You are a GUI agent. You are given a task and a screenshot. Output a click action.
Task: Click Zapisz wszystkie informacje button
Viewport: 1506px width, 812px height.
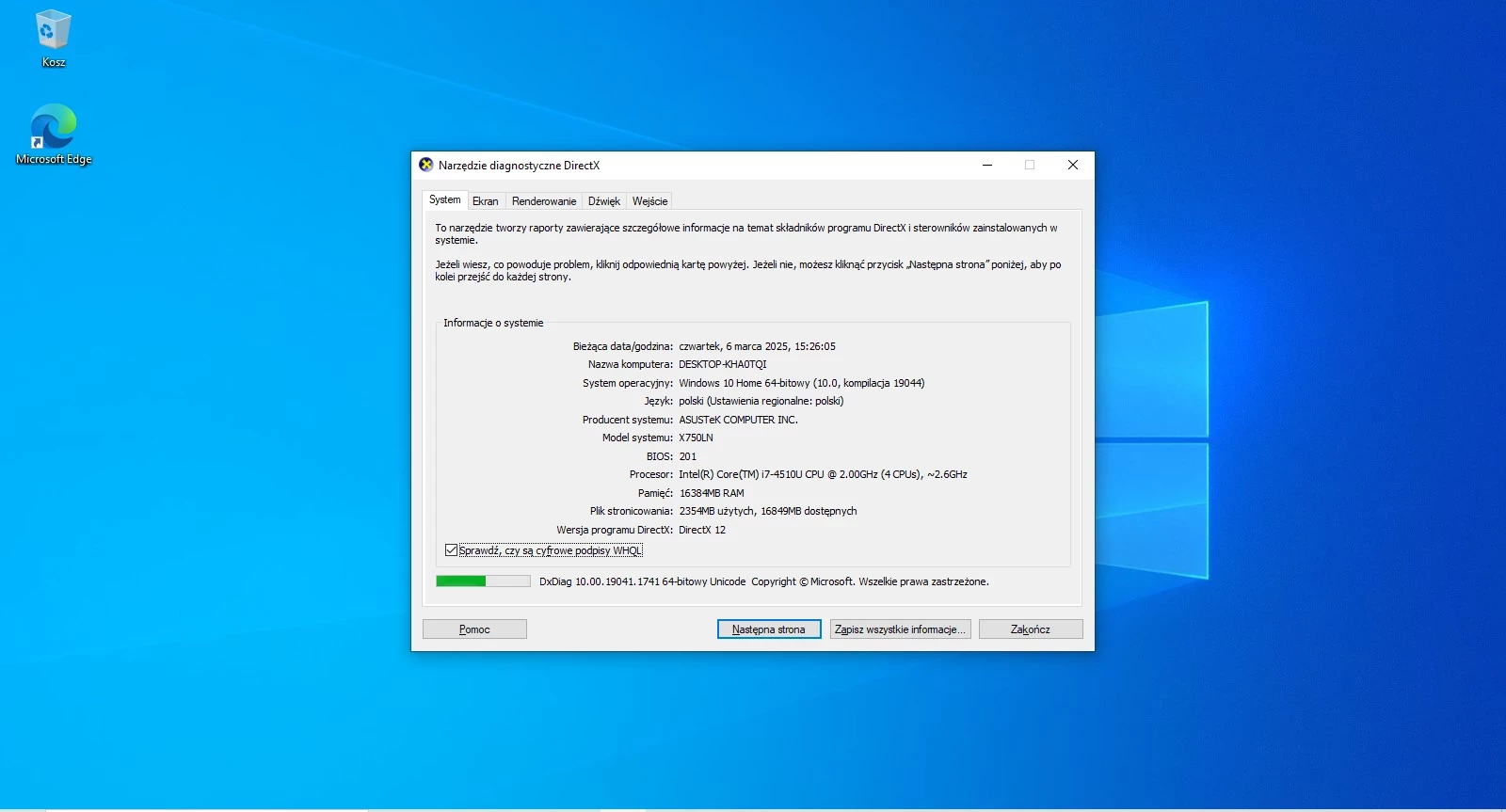coord(900,629)
